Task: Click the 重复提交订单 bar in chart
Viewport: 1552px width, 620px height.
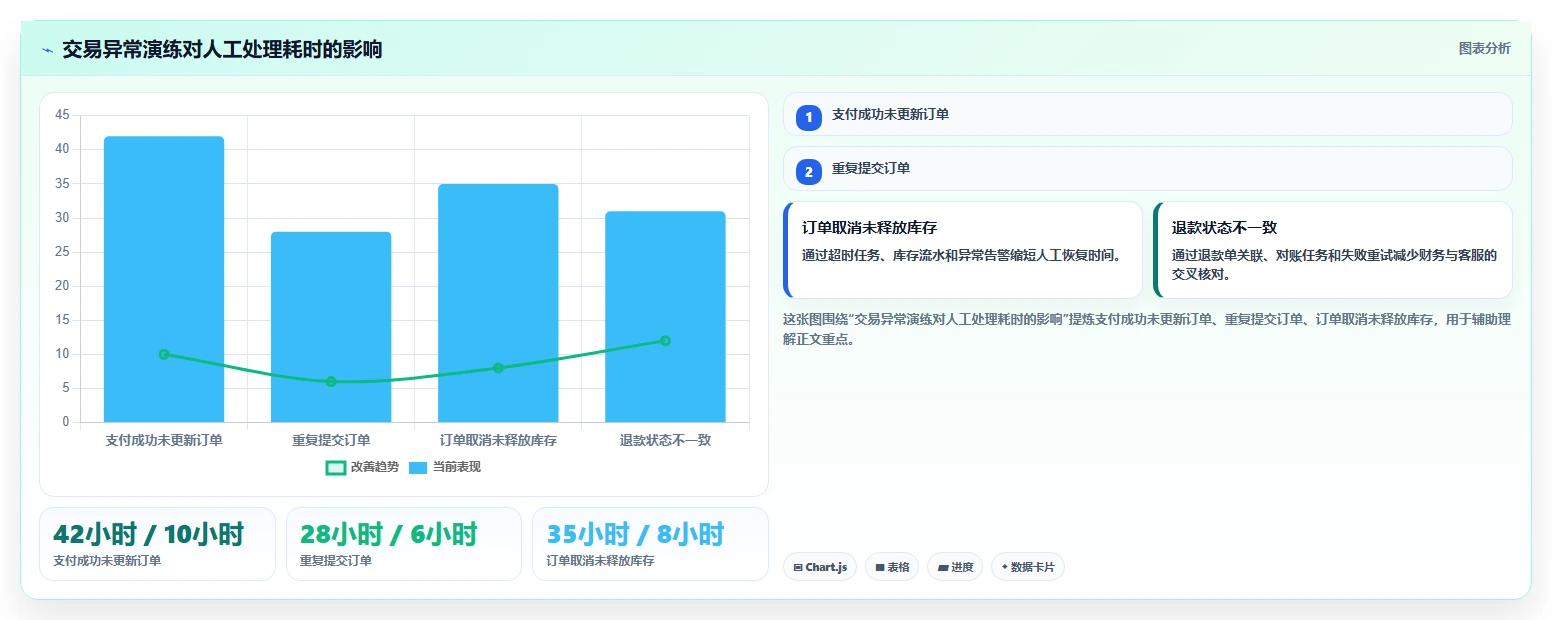Action: (331, 327)
